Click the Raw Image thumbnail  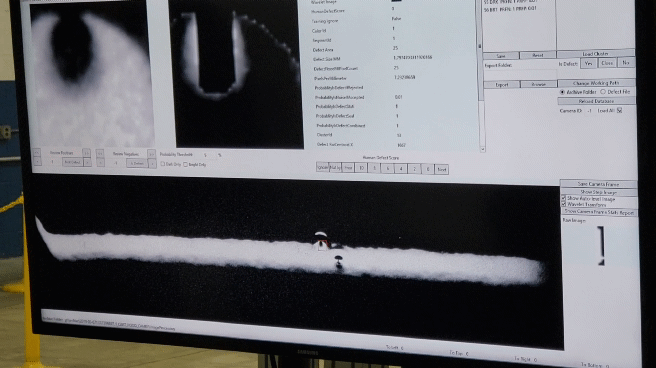coord(601,246)
